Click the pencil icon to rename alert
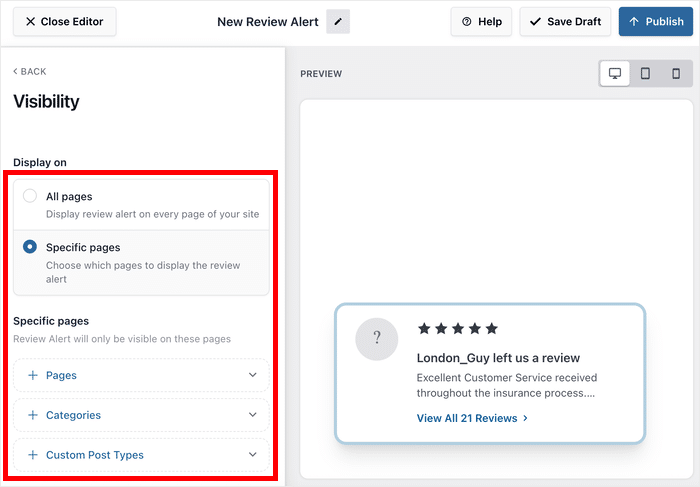700x487 pixels. click(x=338, y=21)
